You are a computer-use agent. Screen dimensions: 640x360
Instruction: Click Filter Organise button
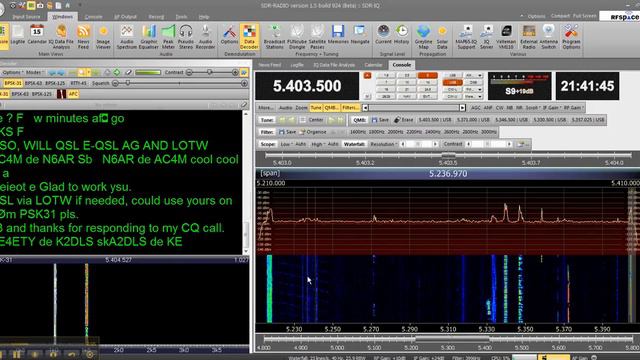pos(313,132)
